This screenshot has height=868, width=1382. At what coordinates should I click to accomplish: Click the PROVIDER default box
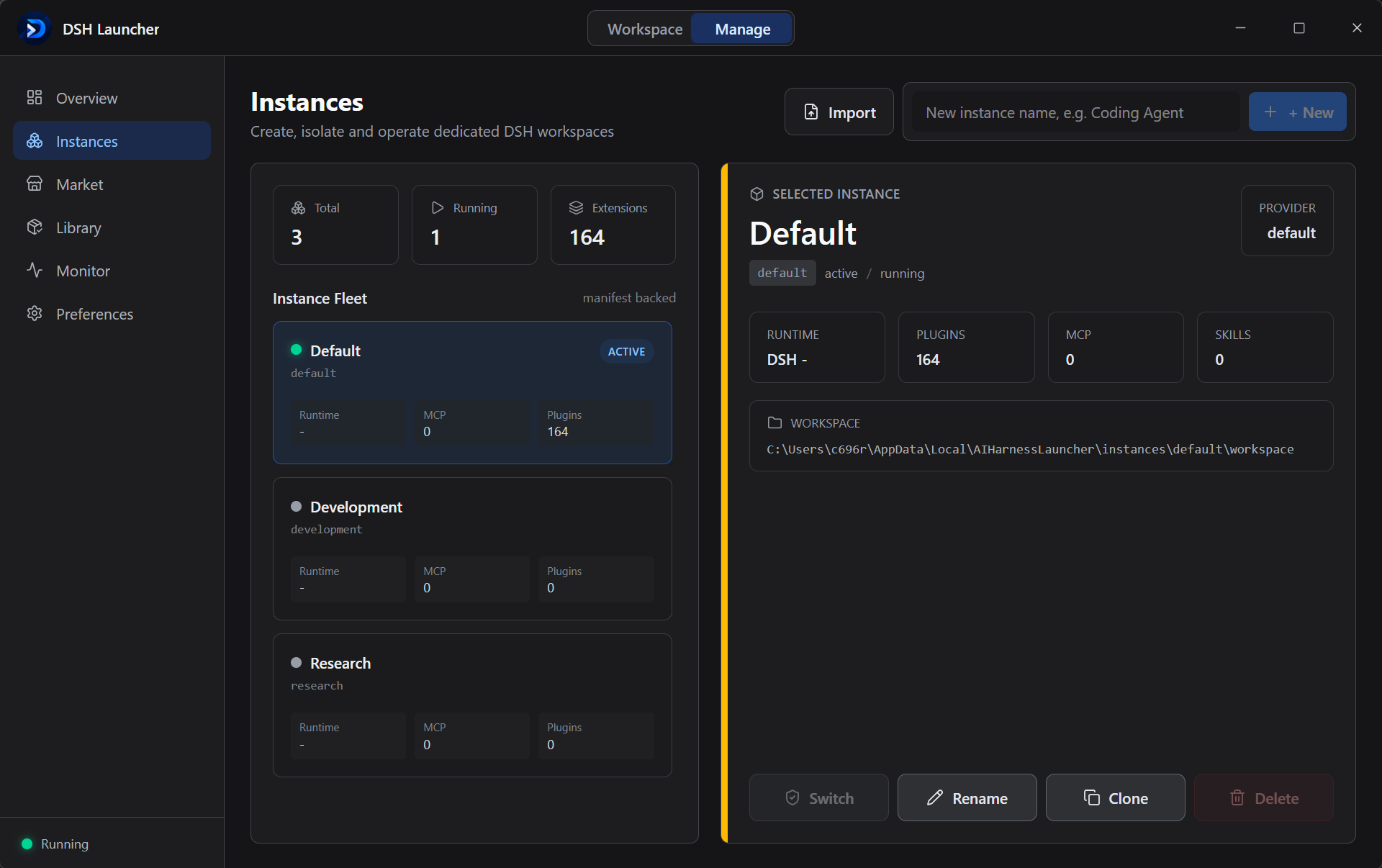coord(1287,220)
